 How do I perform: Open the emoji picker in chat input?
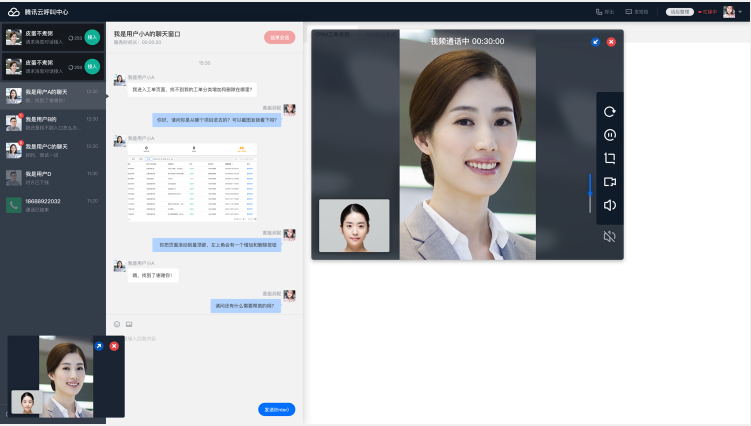click(117, 324)
